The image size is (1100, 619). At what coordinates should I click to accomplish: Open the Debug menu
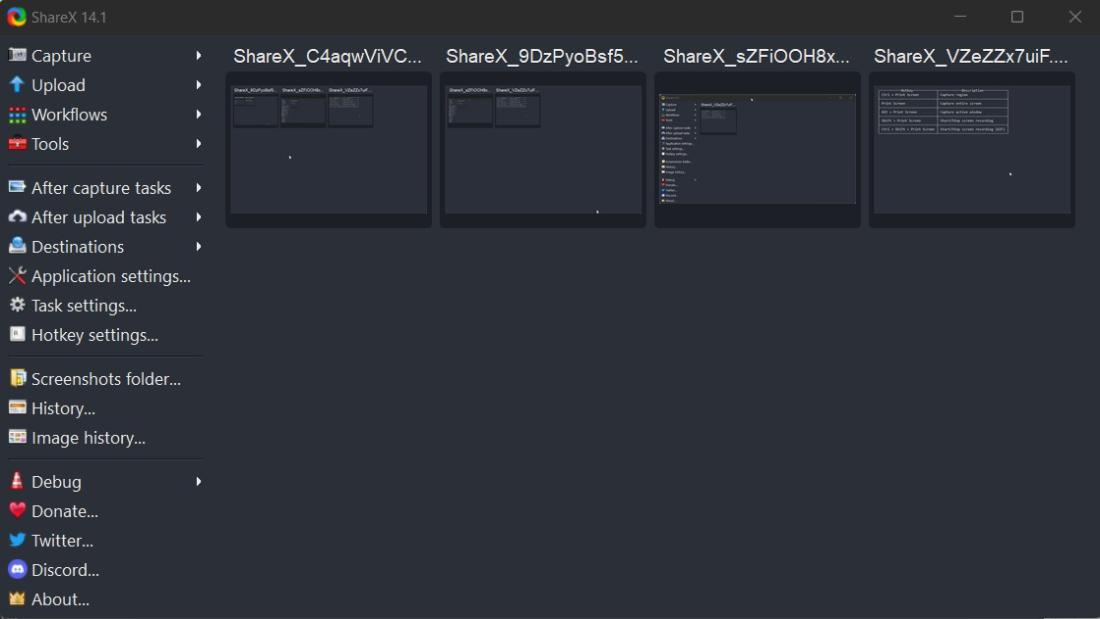coord(105,481)
